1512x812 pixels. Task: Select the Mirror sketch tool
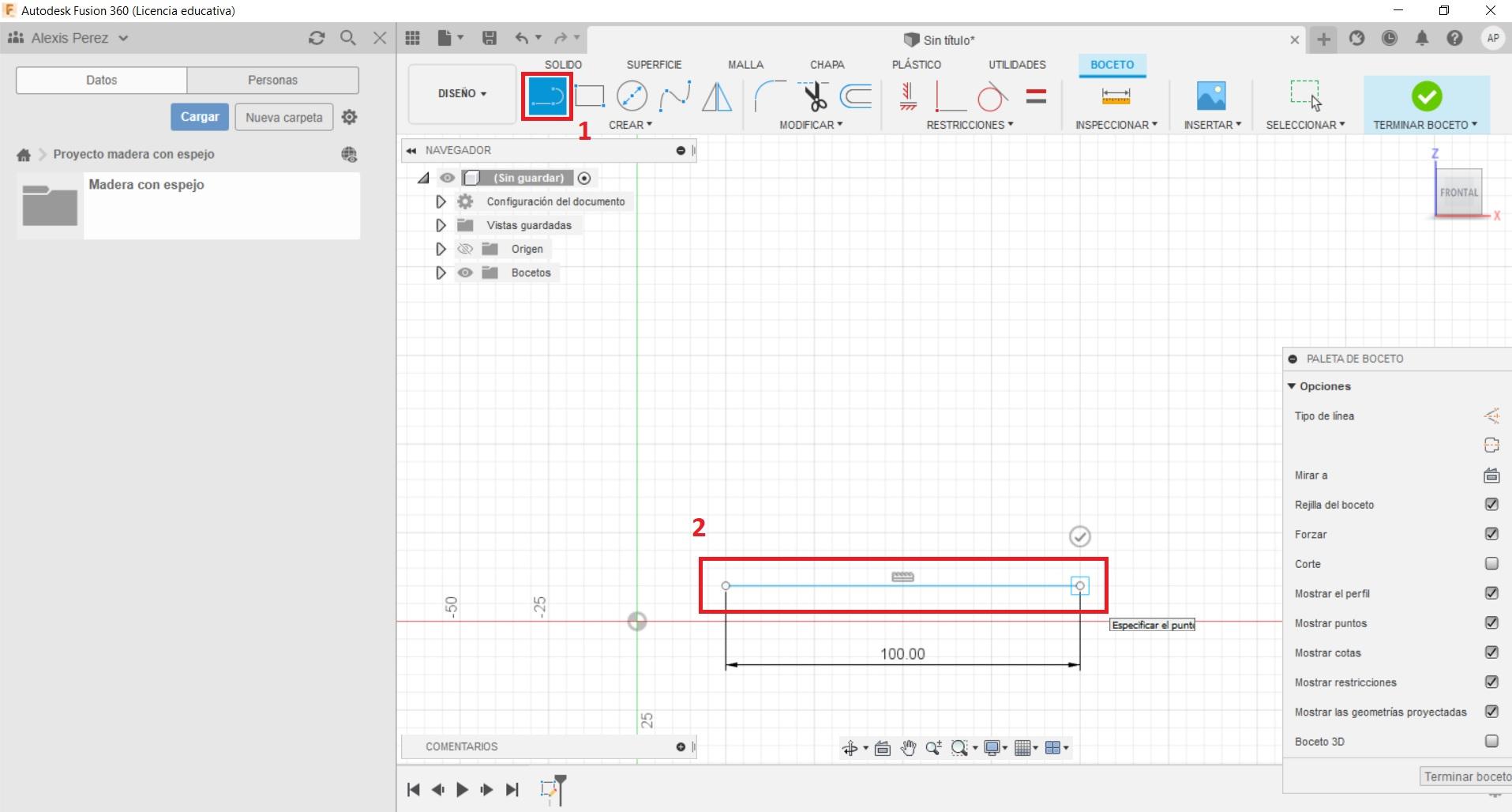pos(717,96)
